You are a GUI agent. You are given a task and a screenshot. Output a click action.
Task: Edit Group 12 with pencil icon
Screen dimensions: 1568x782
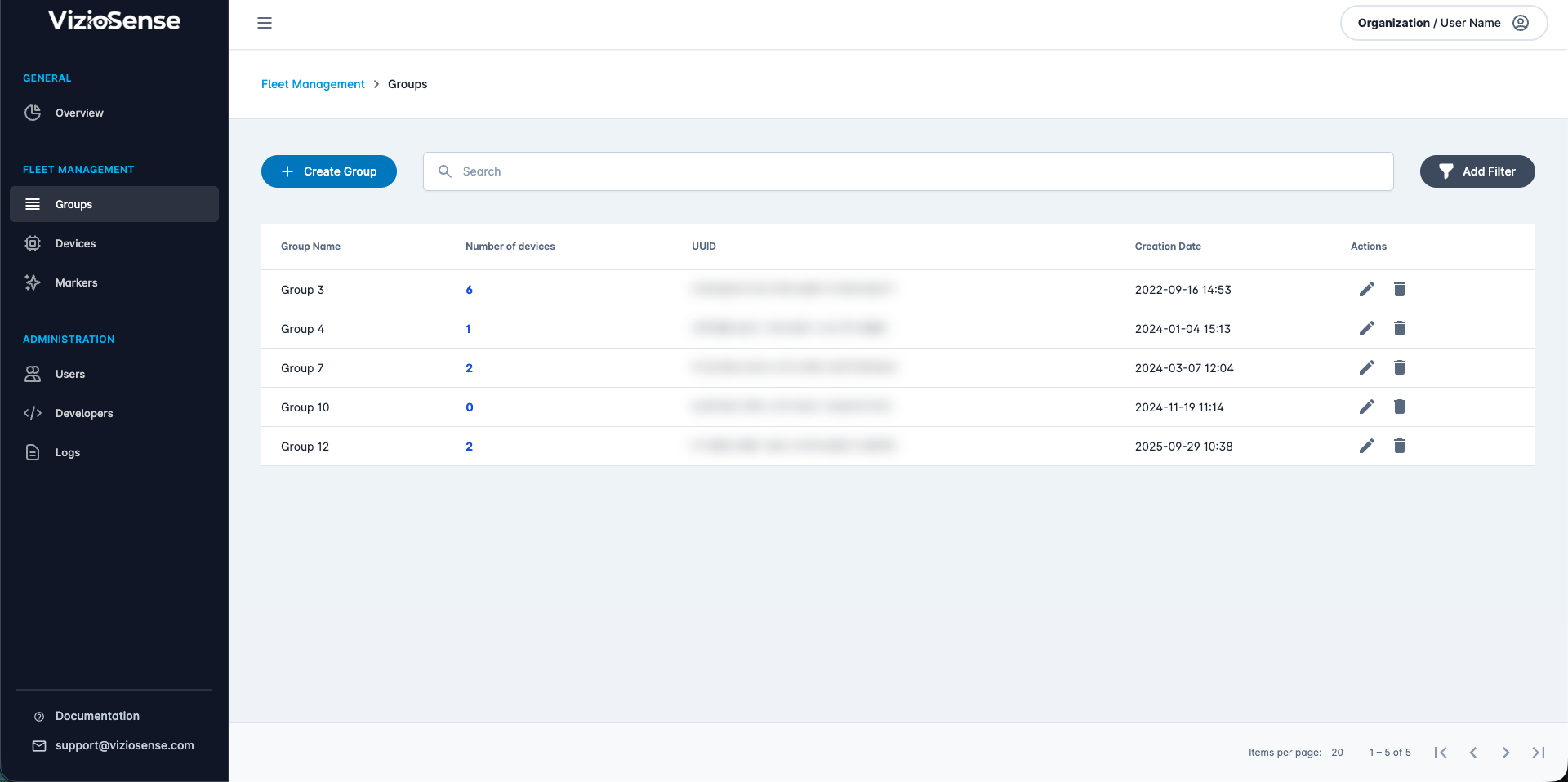click(1367, 446)
